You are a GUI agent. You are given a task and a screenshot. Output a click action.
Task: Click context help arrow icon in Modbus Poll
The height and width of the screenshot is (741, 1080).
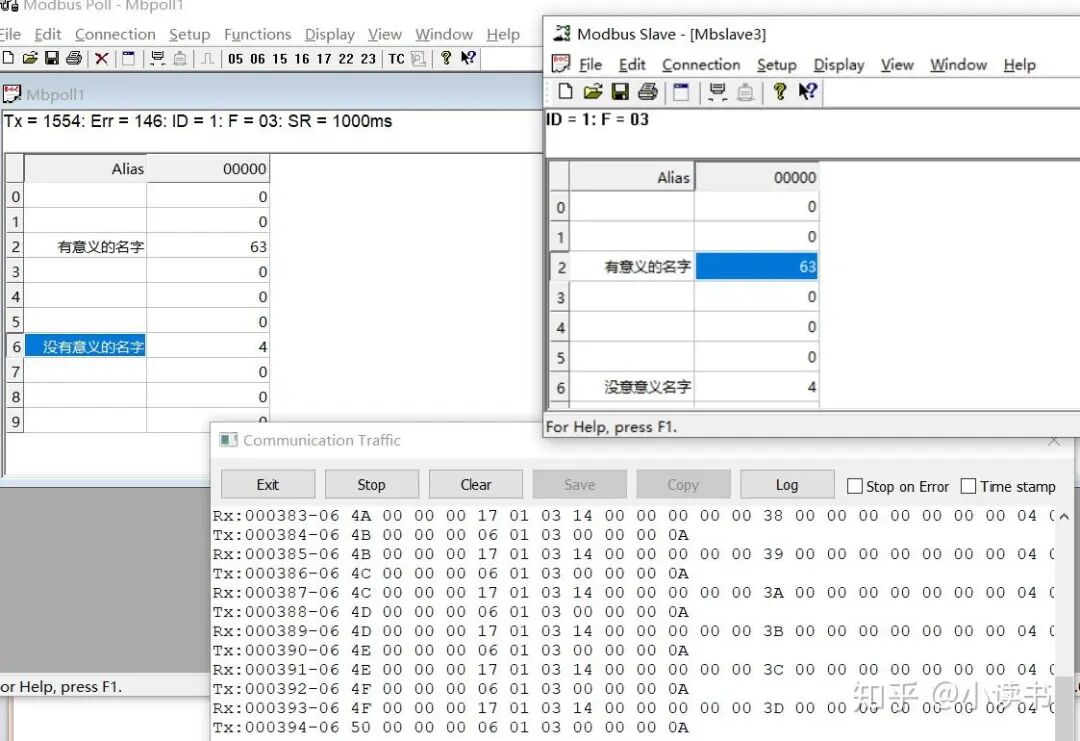click(x=468, y=59)
